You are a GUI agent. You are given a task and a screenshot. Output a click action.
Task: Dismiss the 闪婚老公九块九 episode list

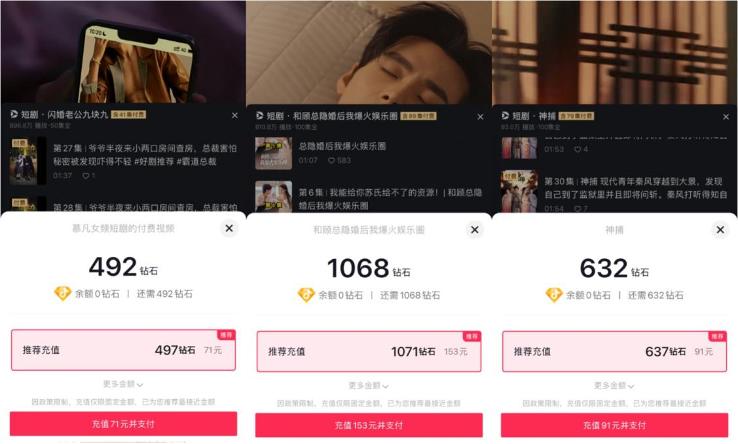[x=234, y=115]
